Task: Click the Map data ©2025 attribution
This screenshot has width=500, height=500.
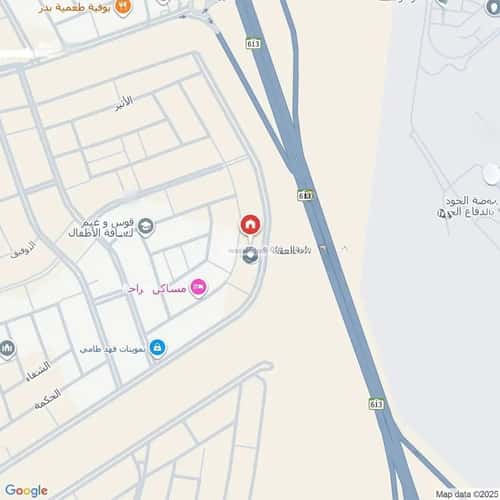Action: 467,494
